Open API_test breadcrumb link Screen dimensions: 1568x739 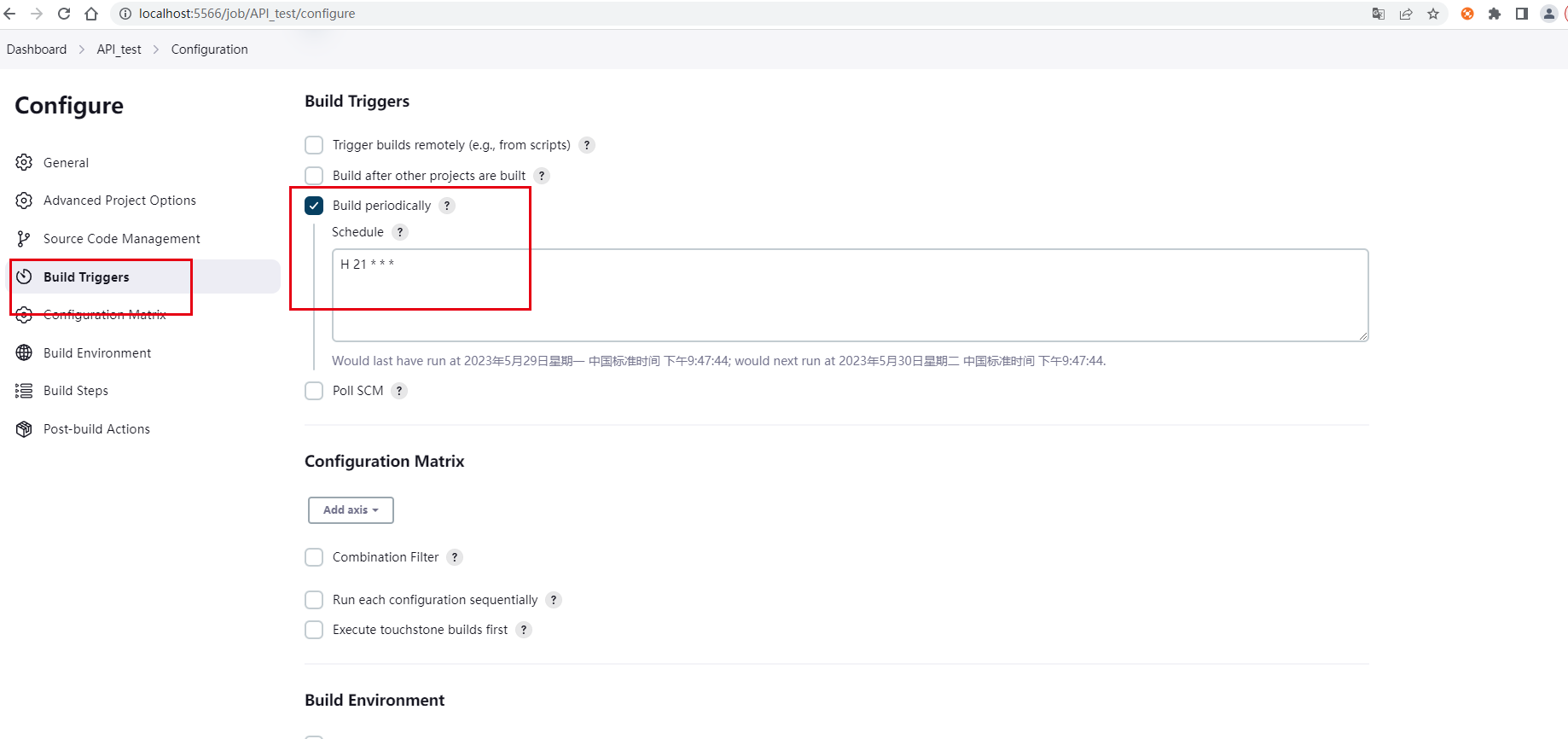(119, 49)
